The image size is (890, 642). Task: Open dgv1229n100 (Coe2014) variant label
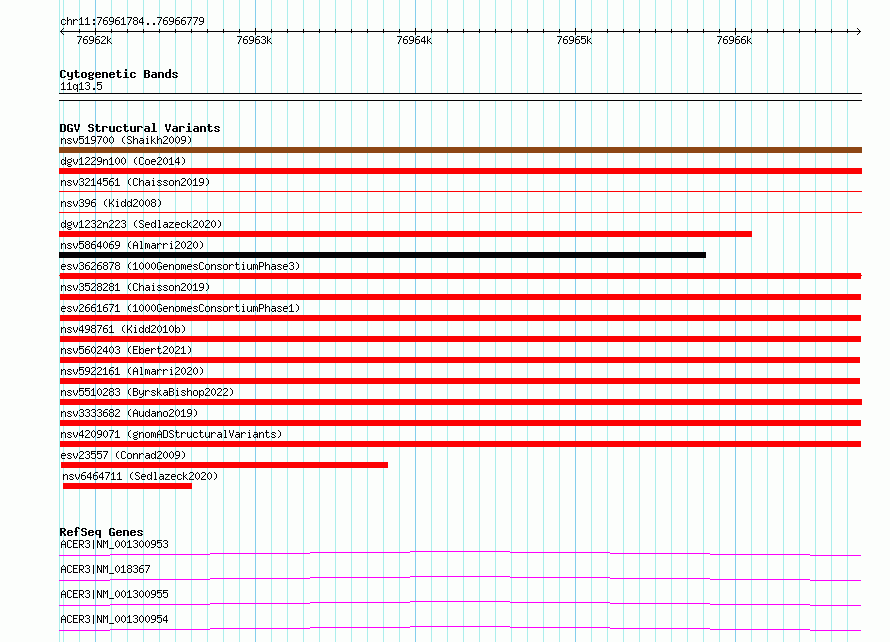point(123,161)
